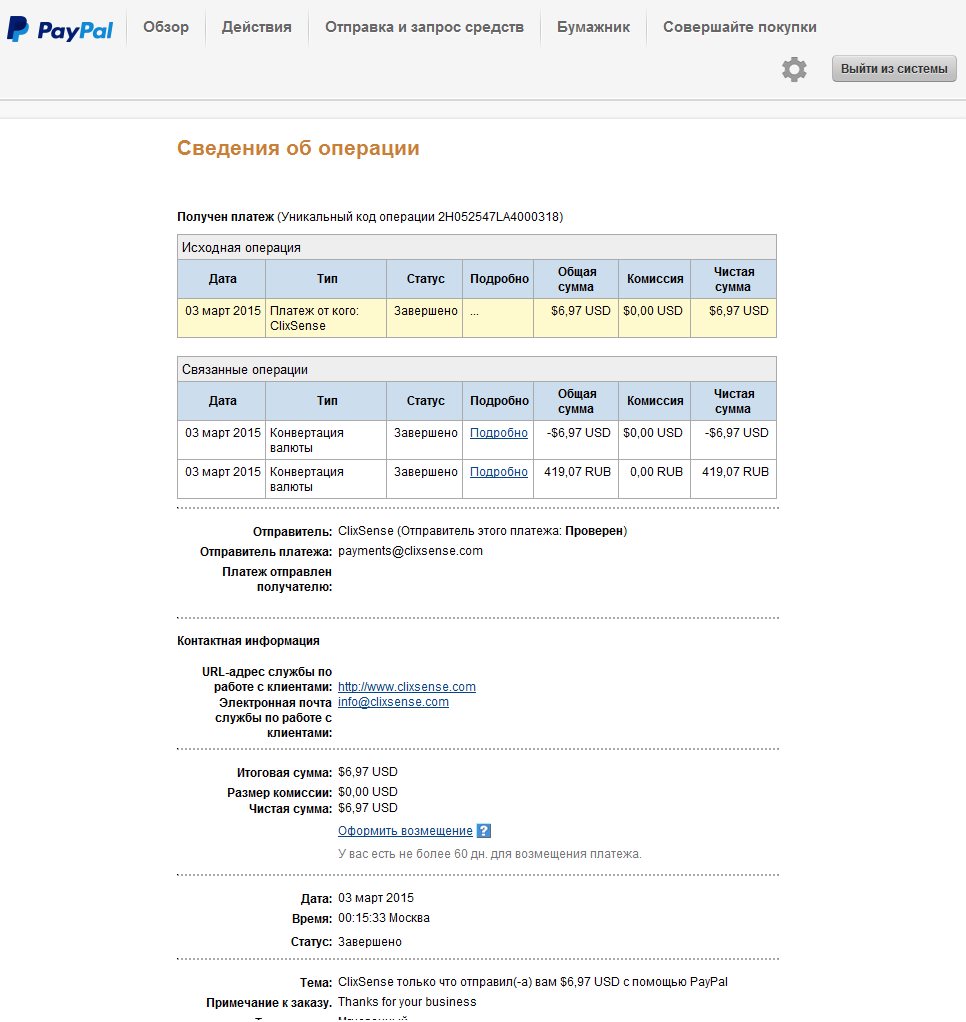Click the Тема line mentioning ClixSense payment
Screen dimensions: 966x1022
[x=533, y=982]
